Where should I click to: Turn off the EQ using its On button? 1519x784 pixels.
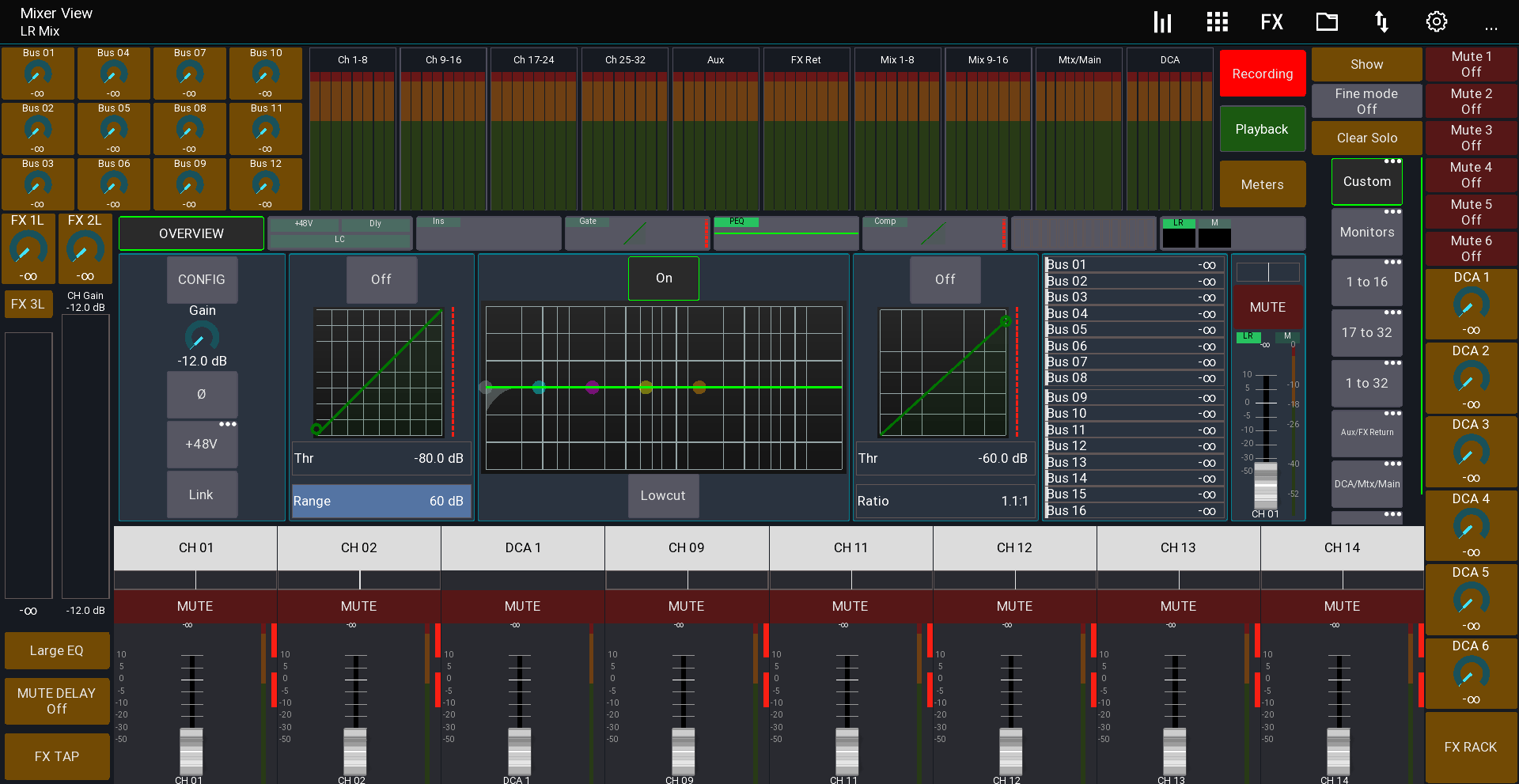pyautogui.click(x=663, y=278)
